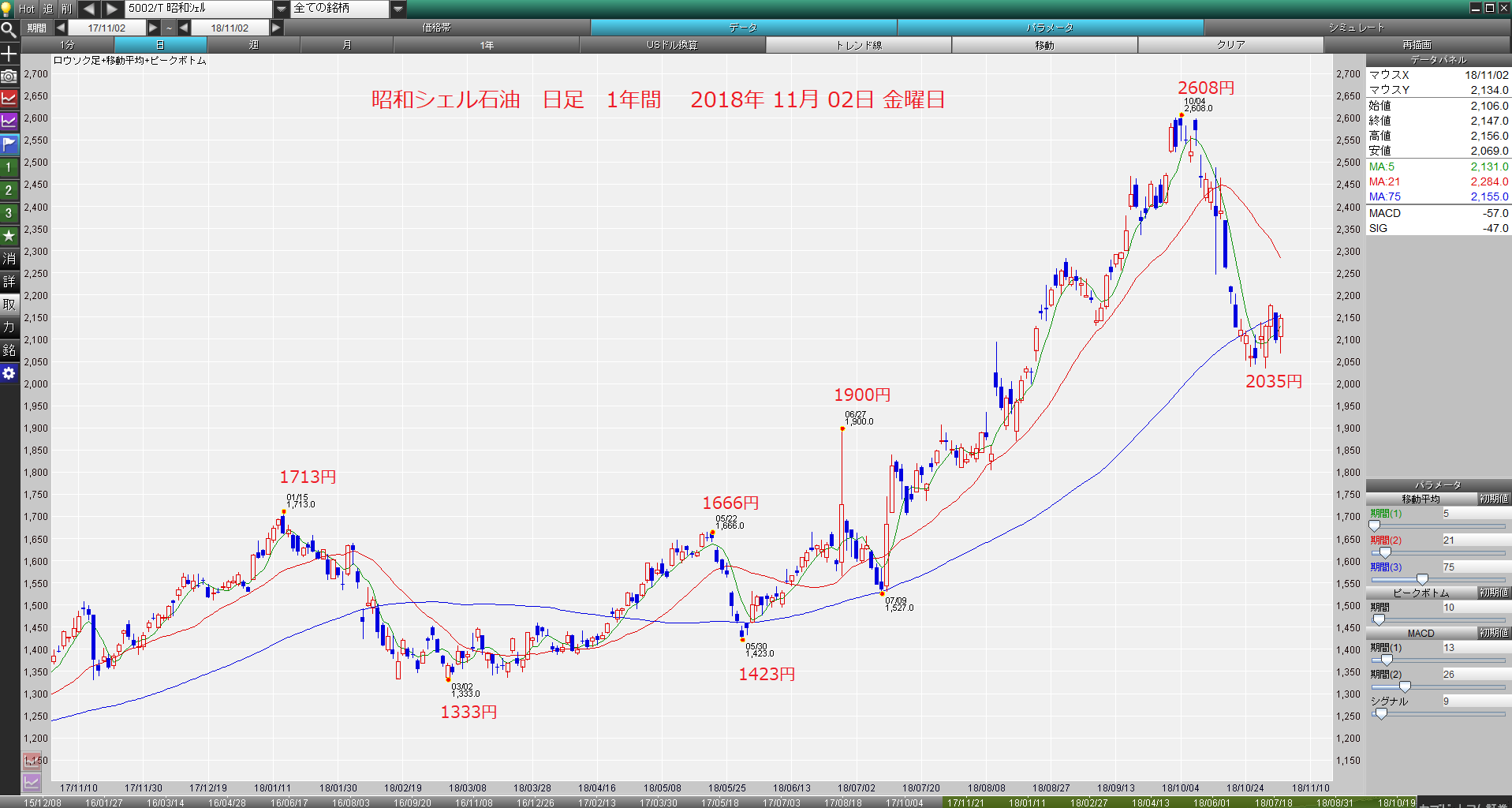Open settings with the gear icon
The image size is (1512, 808).
point(9,373)
